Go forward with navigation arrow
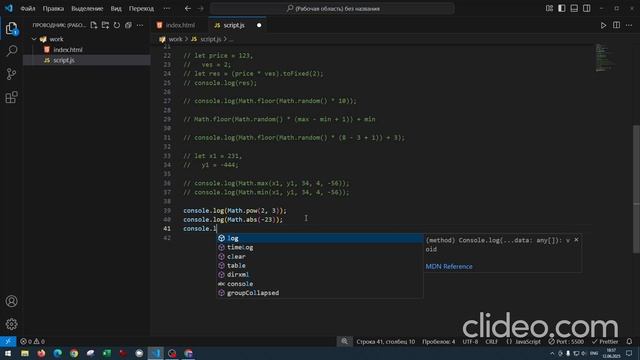Screen dimensions: 640x360 200,8
